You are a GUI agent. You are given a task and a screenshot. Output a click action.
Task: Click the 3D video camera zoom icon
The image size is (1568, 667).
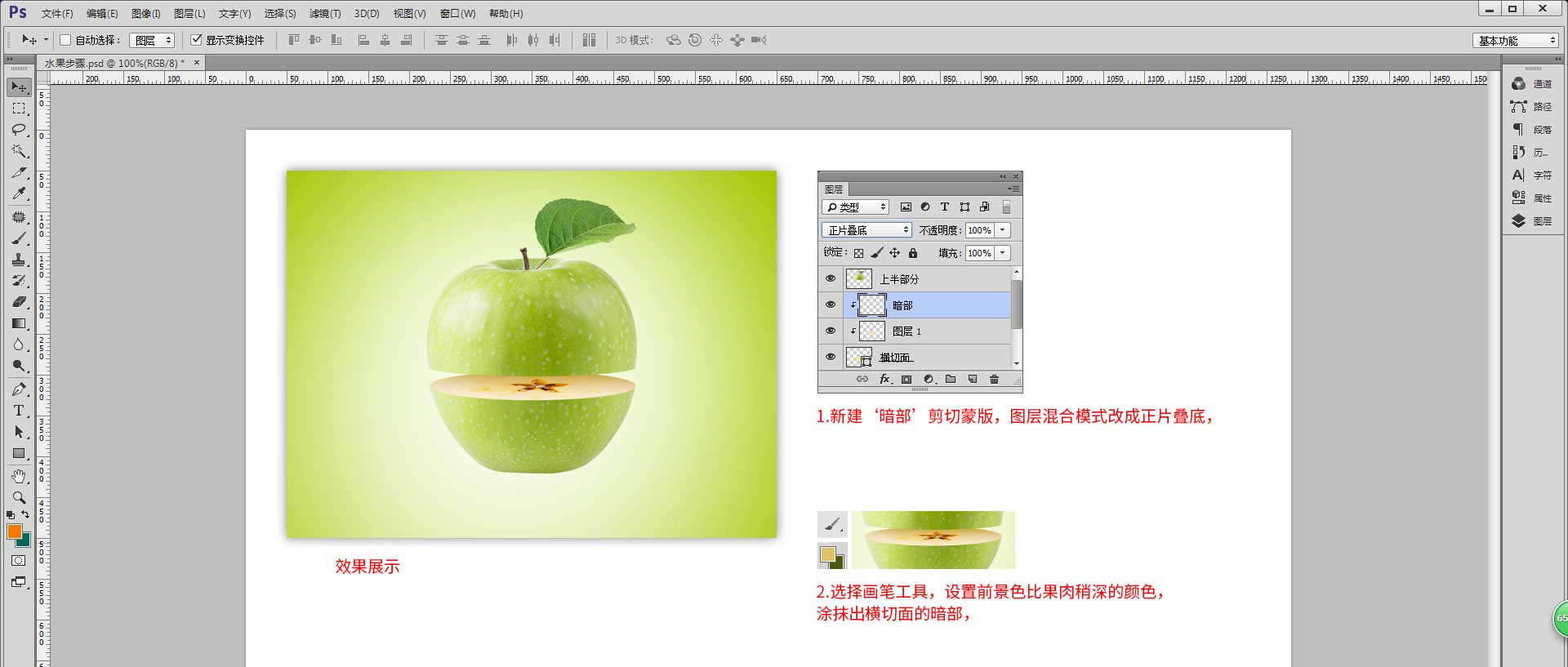point(759,40)
